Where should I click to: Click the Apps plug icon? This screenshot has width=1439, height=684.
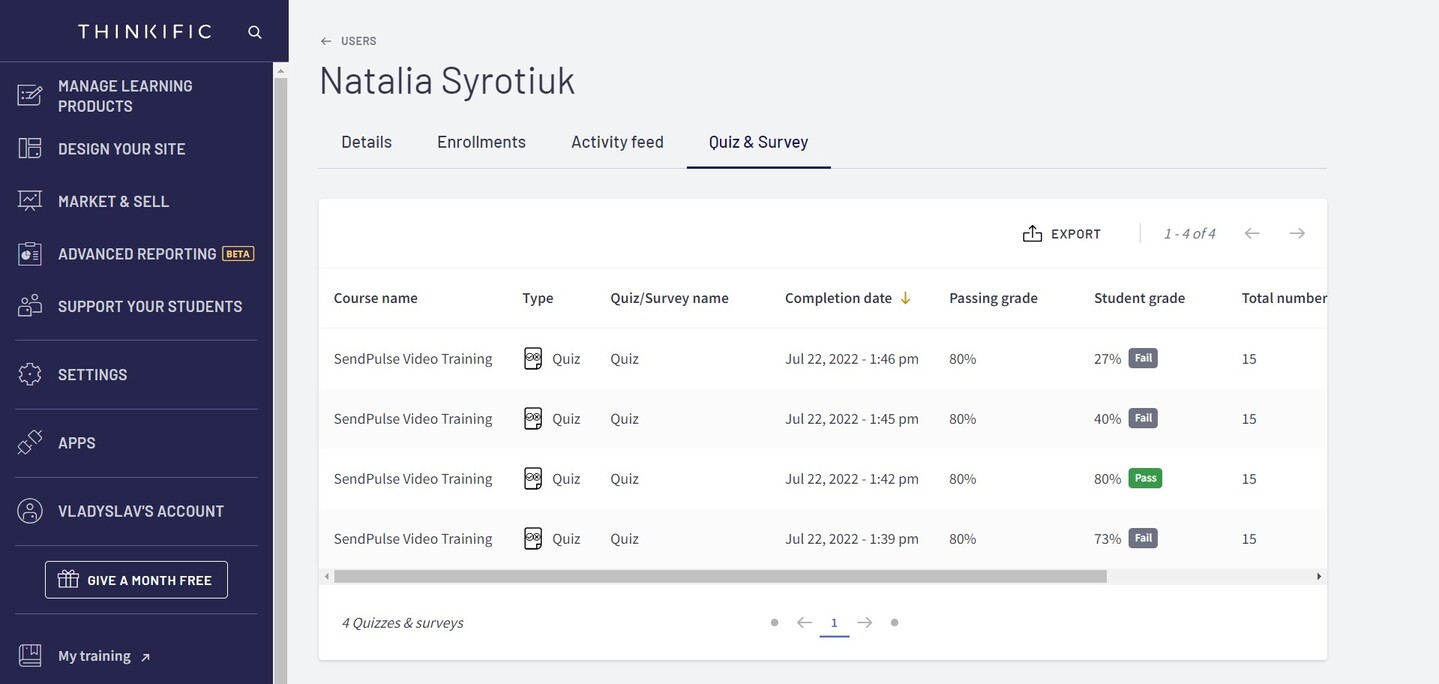point(30,442)
